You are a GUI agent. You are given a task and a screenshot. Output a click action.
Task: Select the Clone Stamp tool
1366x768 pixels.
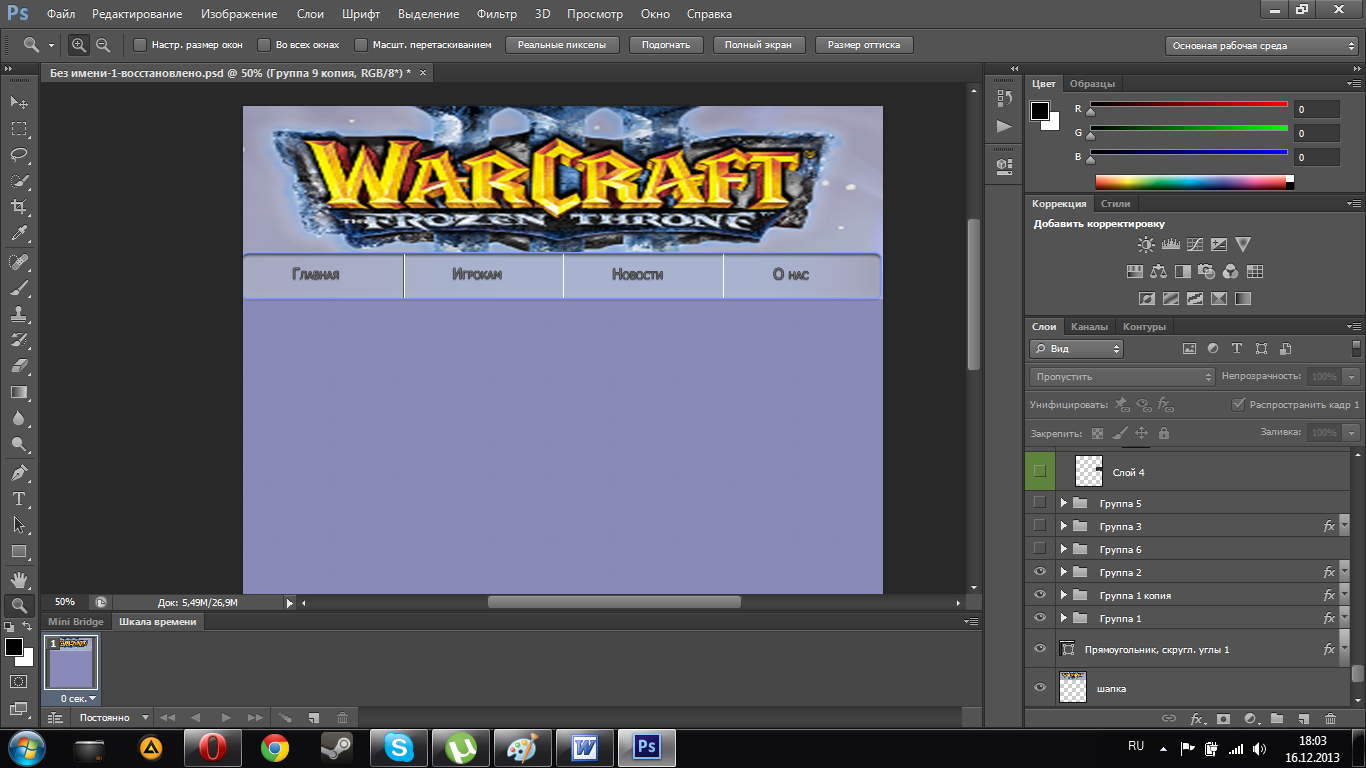pyautogui.click(x=19, y=314)
